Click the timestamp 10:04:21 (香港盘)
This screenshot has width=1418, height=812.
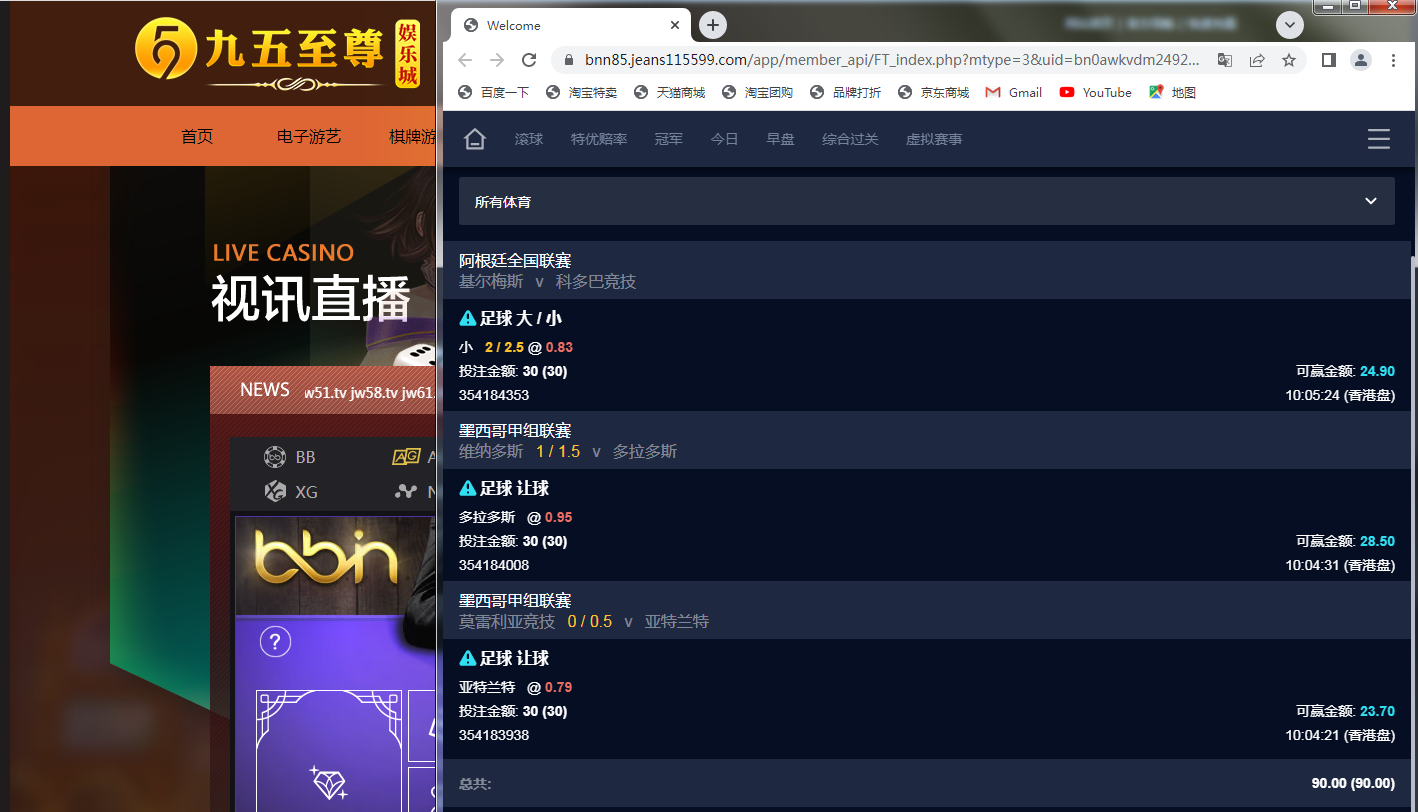(1340, 735)
